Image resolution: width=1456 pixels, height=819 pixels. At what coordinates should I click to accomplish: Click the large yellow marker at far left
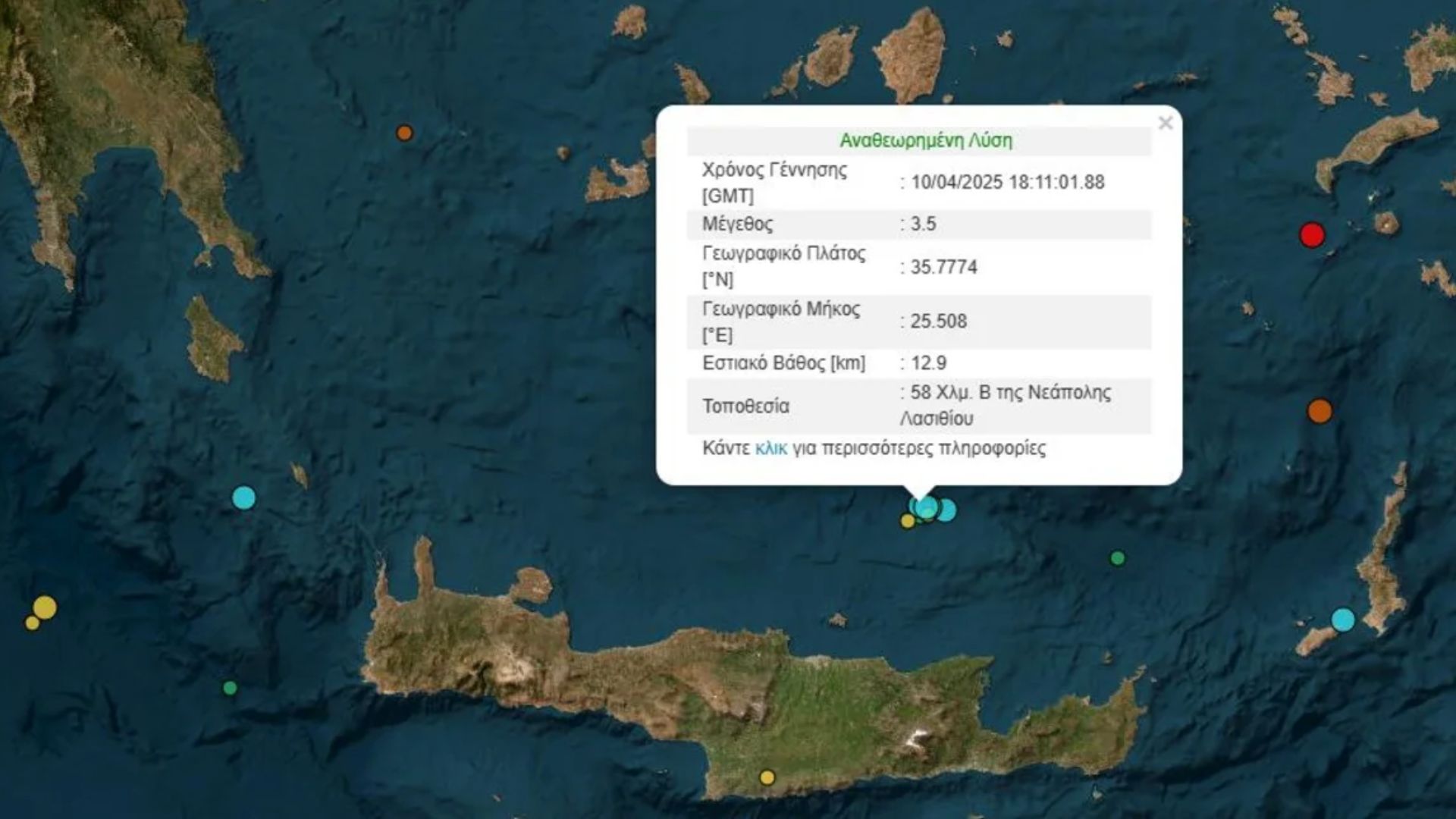[x=45, y=607]
